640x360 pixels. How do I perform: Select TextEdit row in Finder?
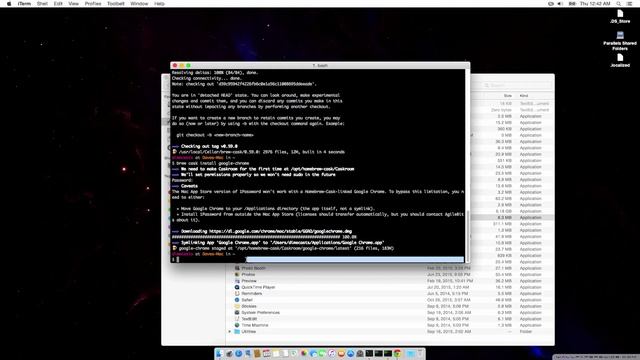pyautogui.click(x=390, y=319)
